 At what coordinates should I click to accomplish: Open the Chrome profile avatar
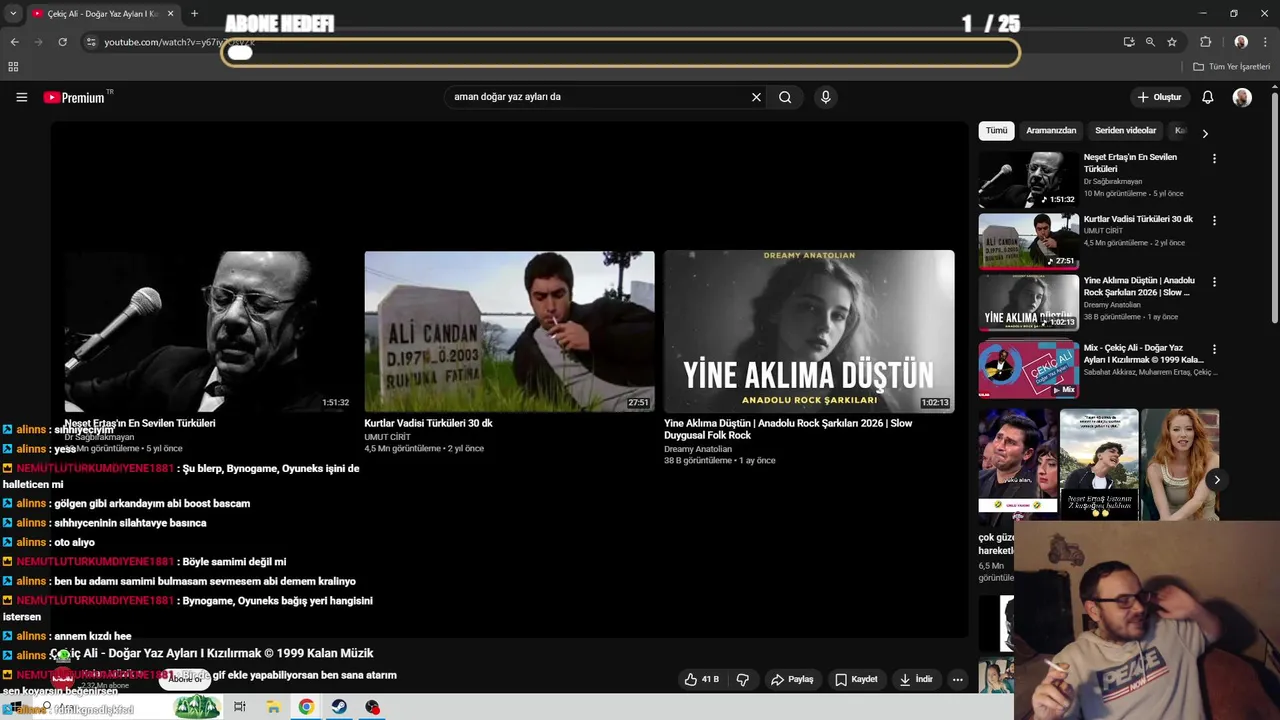(x=1241, y=42)
